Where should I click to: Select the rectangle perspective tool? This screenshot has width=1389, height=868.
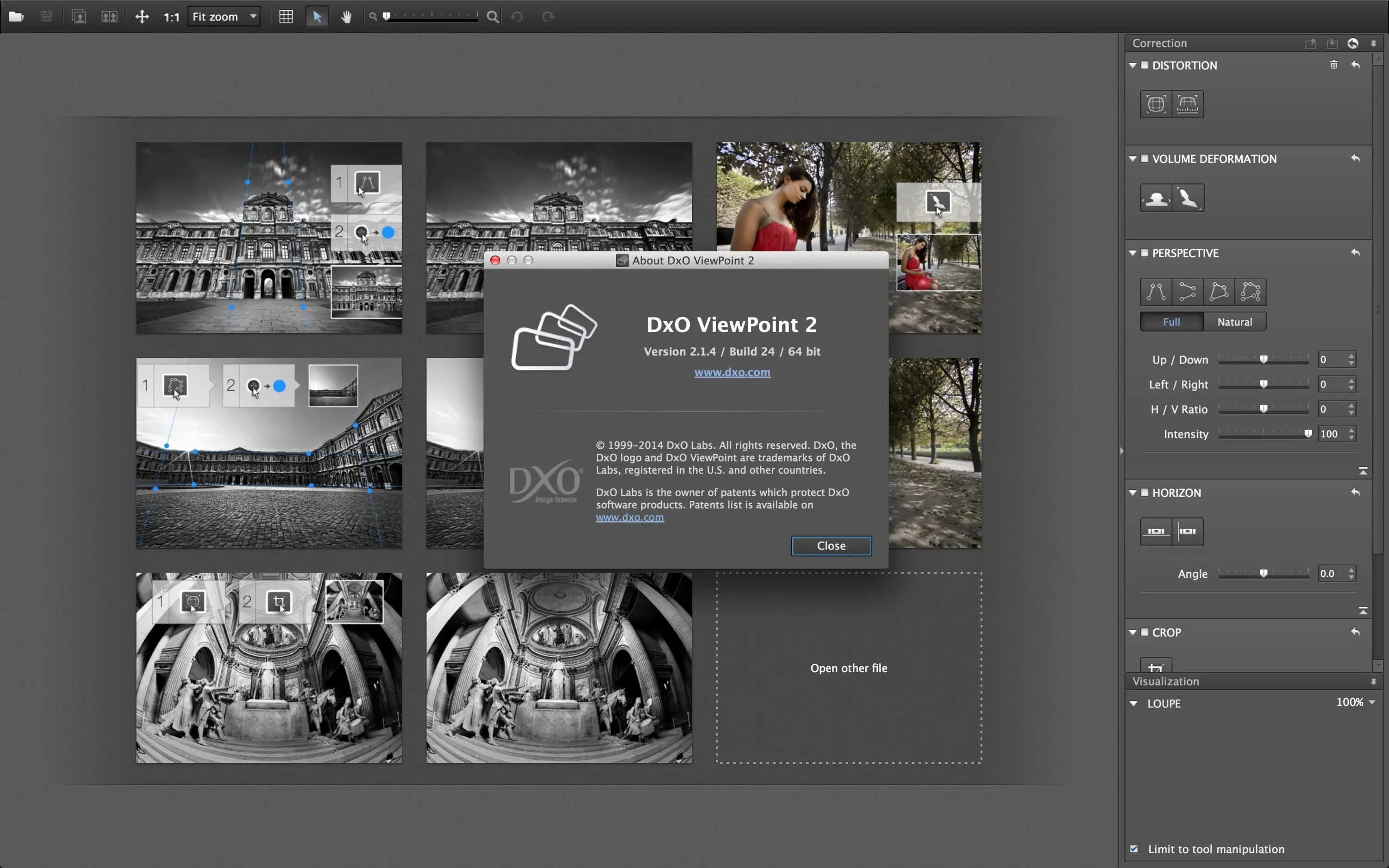point(1219,292)
